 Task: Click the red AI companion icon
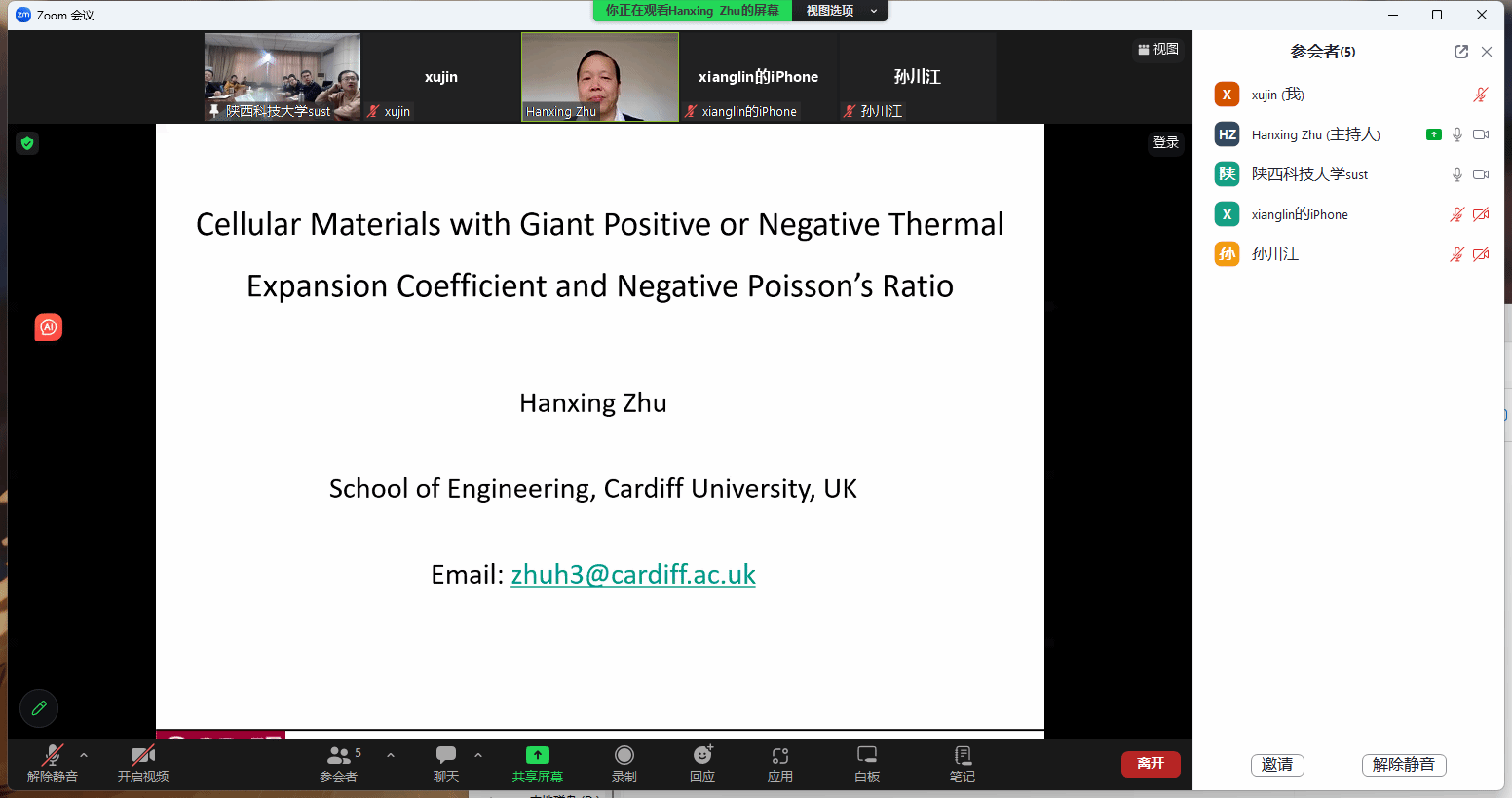(x=49, y=327)
